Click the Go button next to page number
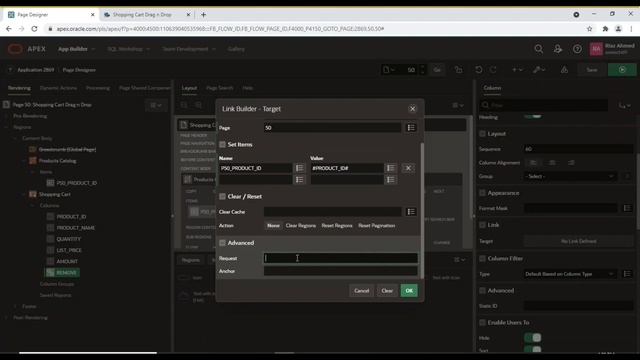Image resolution: width=640 pixels, height=360 pixels. point(437,70)
